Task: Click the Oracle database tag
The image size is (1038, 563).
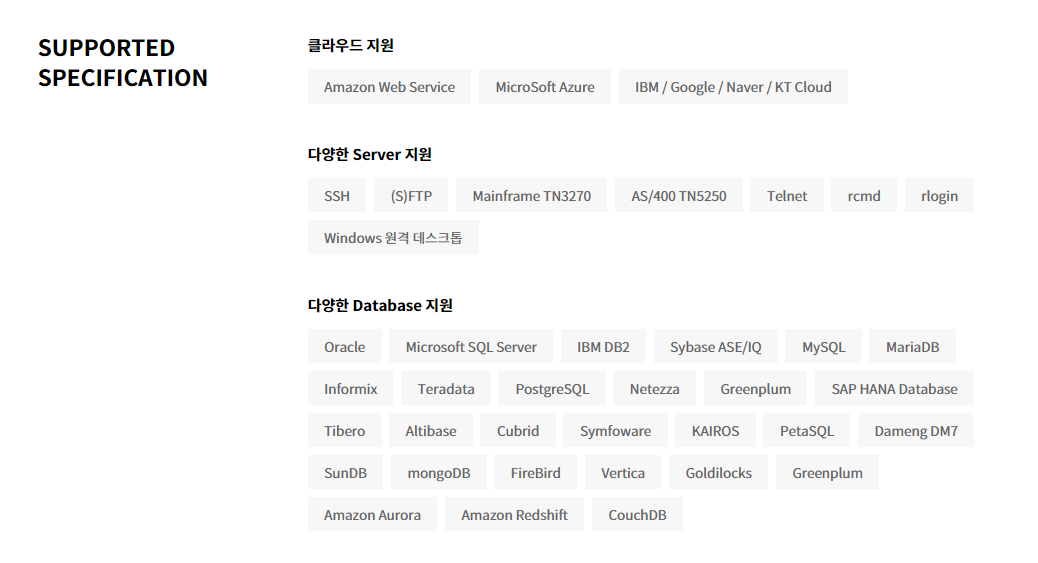Action: 344,347
